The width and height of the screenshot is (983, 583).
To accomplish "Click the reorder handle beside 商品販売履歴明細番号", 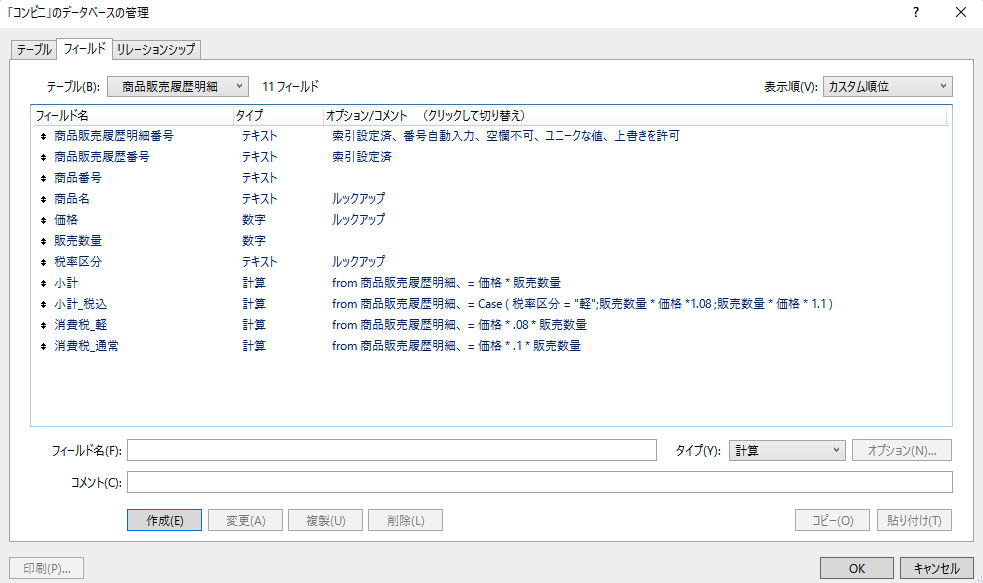I will coord(44,136).
